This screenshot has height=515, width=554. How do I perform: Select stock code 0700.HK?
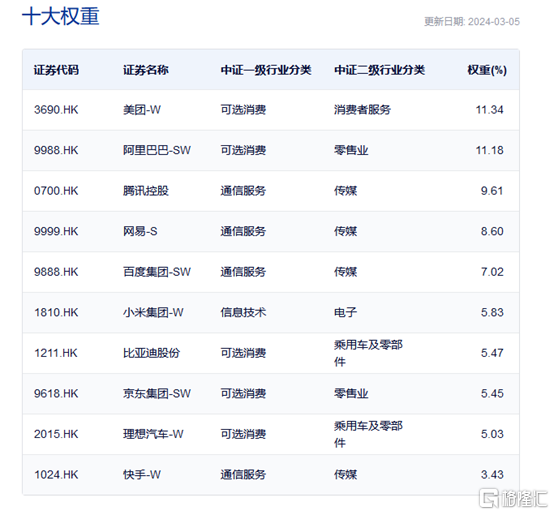point(56,191)
